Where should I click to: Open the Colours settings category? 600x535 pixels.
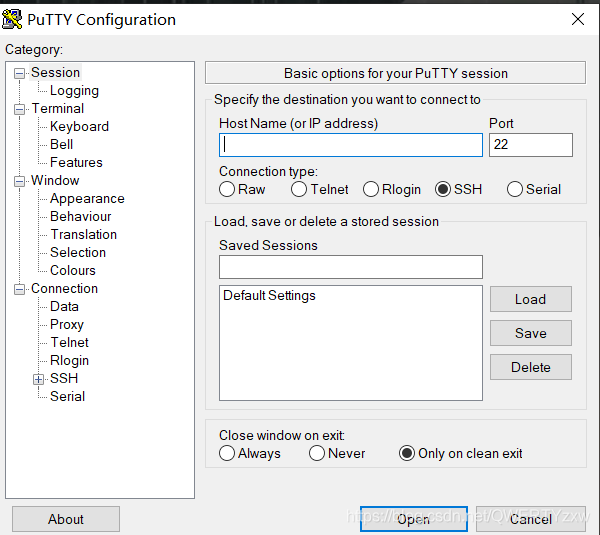coord(73,270)
